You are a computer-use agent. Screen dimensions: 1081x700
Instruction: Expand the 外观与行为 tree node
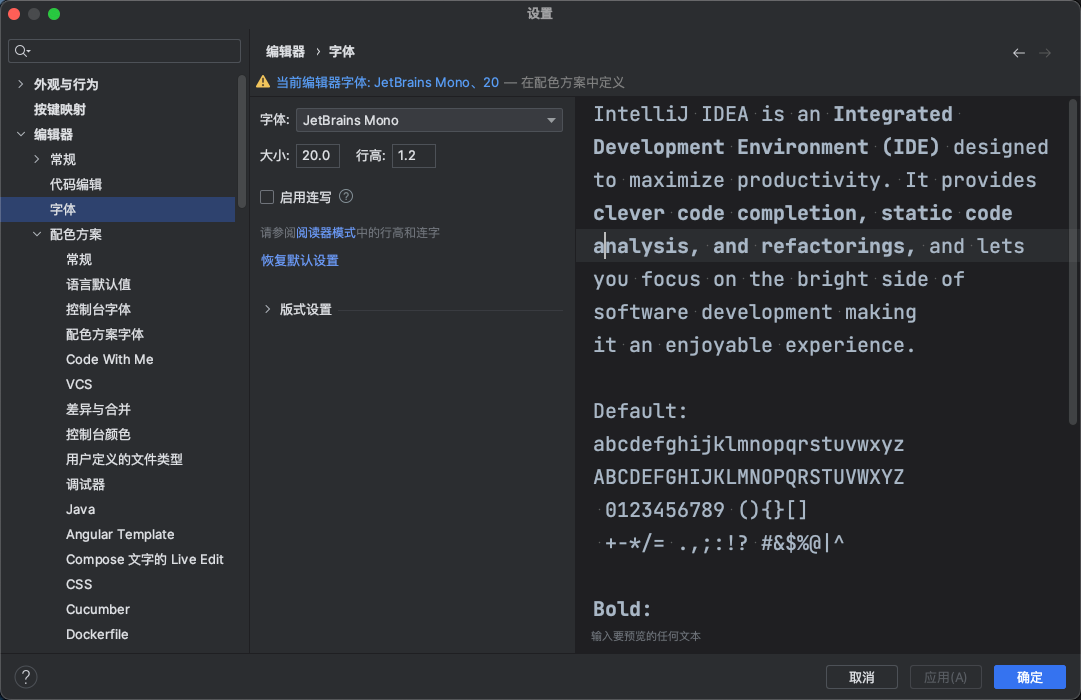tap(21, 84)
